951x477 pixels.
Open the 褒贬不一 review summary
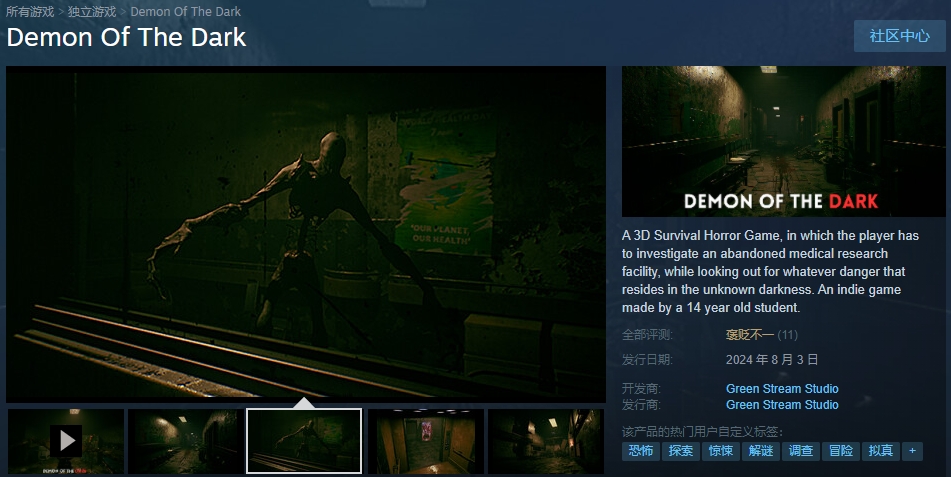point(750,334)
